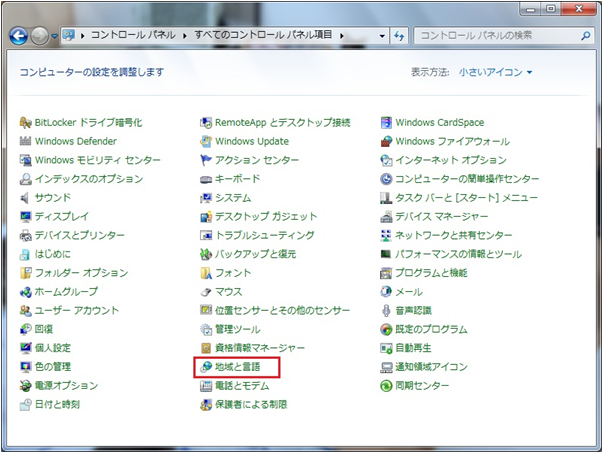Click the 音声認識 microphone icon
The width and height of the screenshot is (603, 453).
[386, 310]
